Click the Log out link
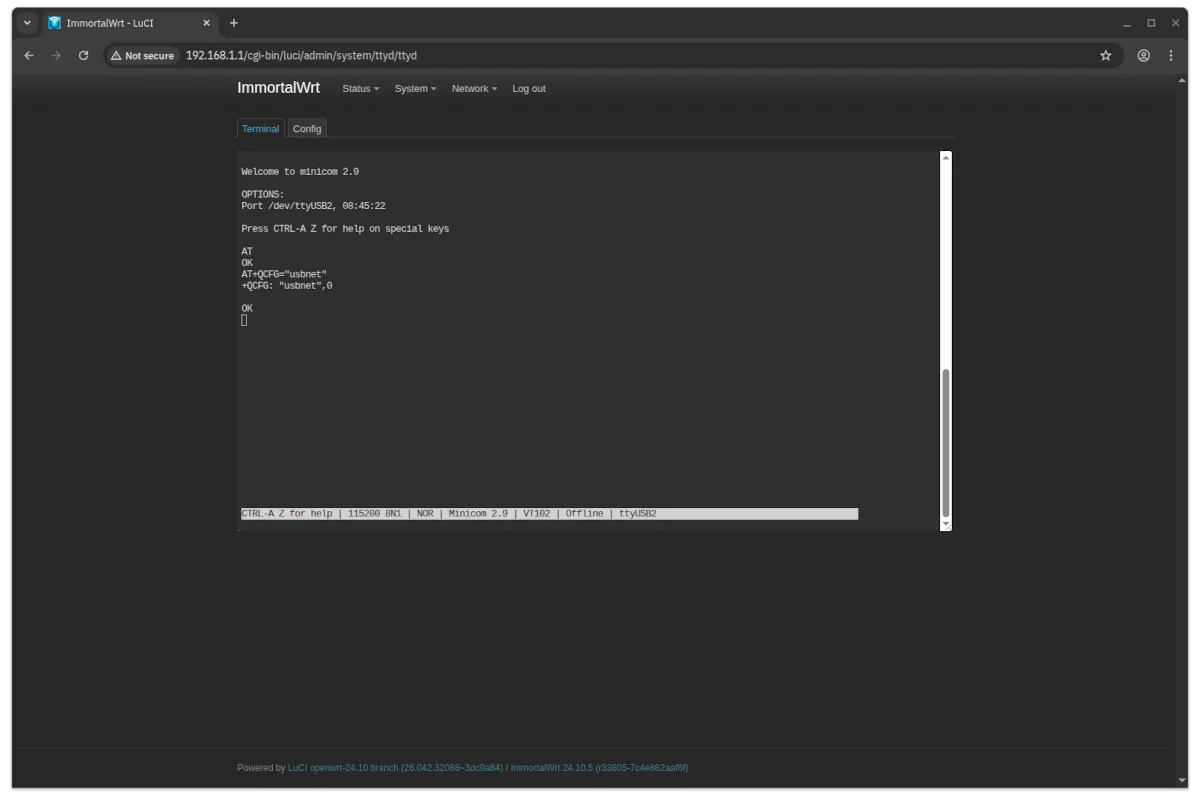The image size is (1200, 812). tap(529, 89)
